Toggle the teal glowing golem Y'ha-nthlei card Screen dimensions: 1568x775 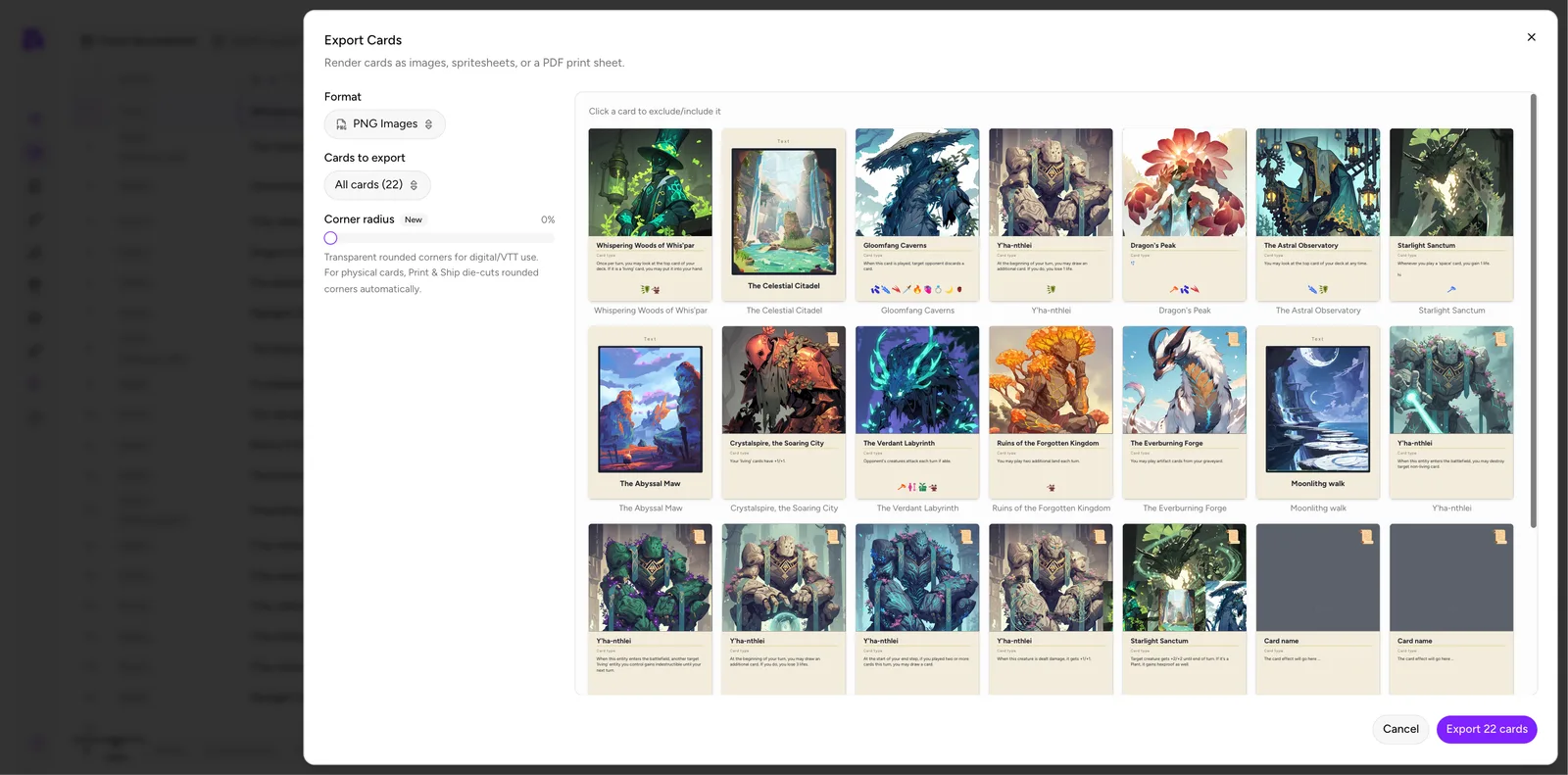[x=1451, y=412]
